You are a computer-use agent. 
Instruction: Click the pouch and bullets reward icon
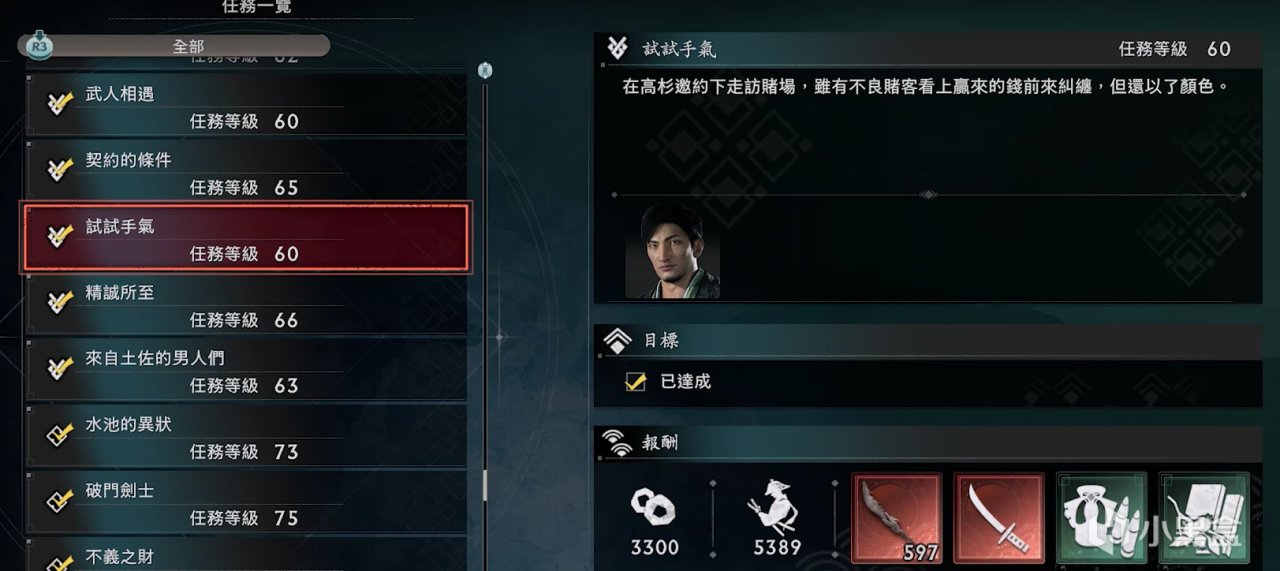click(1101, 518)
